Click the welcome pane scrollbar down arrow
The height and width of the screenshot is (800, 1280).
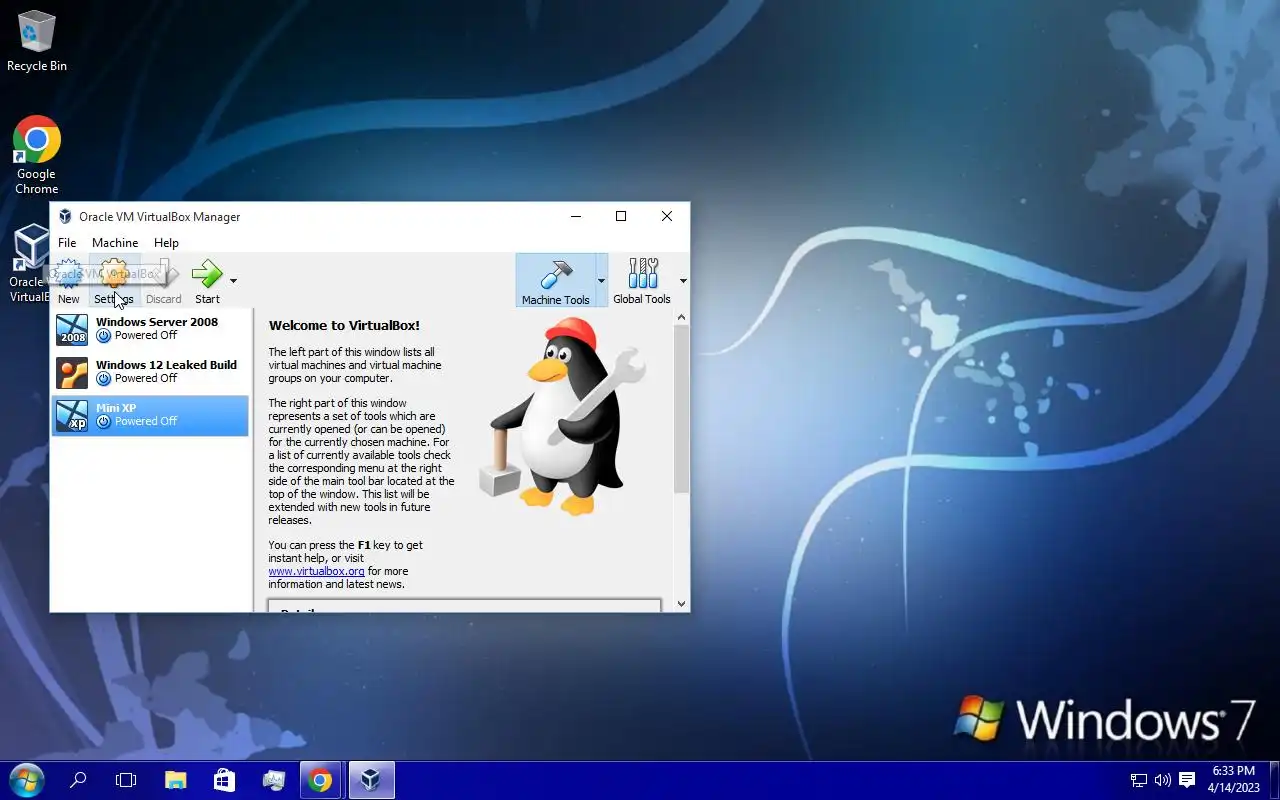[x=682, y=604]
